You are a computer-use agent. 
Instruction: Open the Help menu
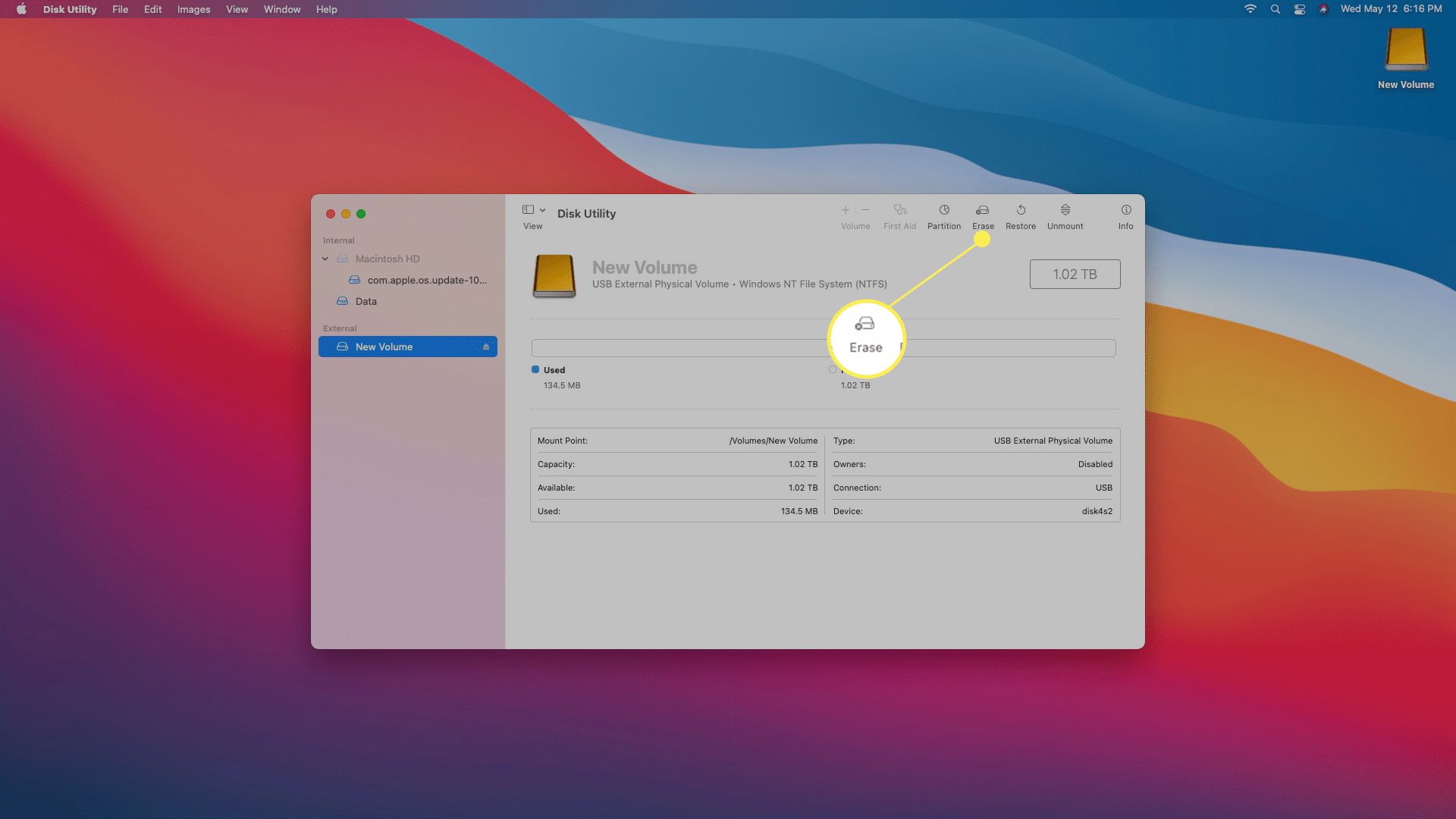point(326,9)
